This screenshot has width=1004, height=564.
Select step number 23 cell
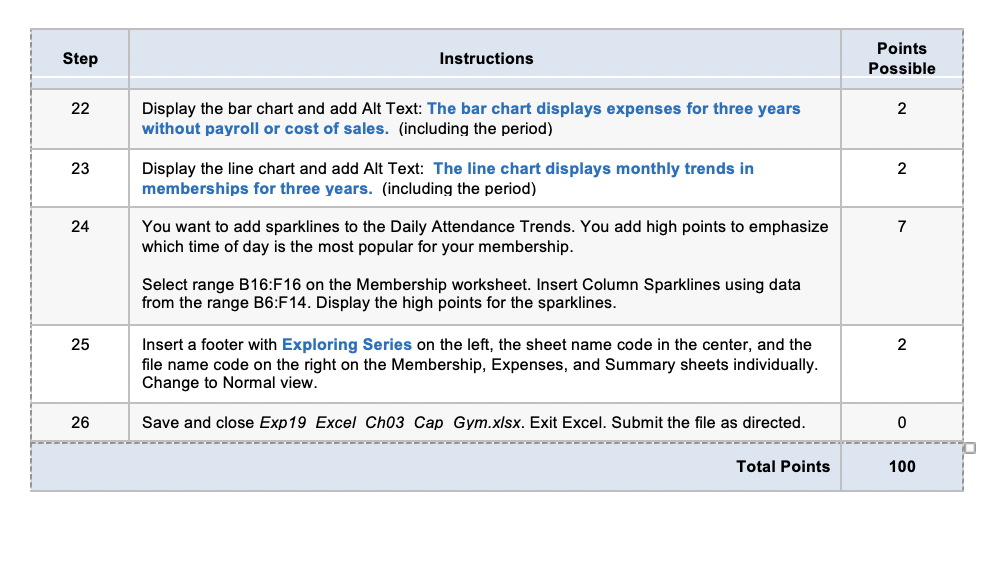coord(80,179)
